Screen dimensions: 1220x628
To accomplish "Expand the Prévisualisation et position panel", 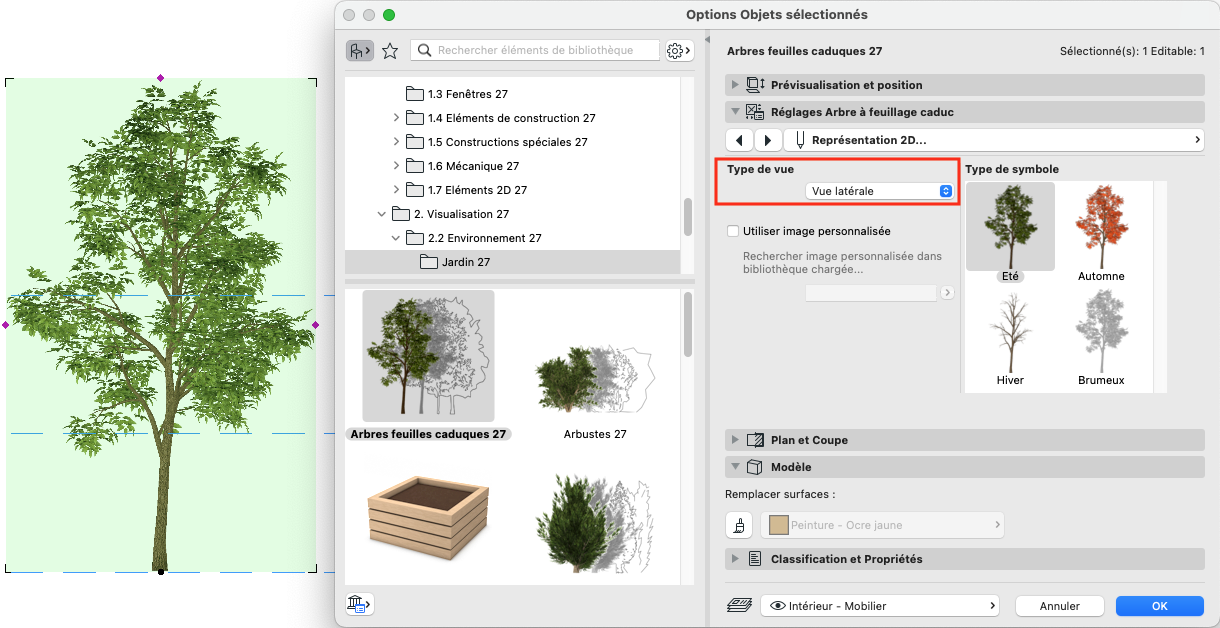I will coord(736,85).
